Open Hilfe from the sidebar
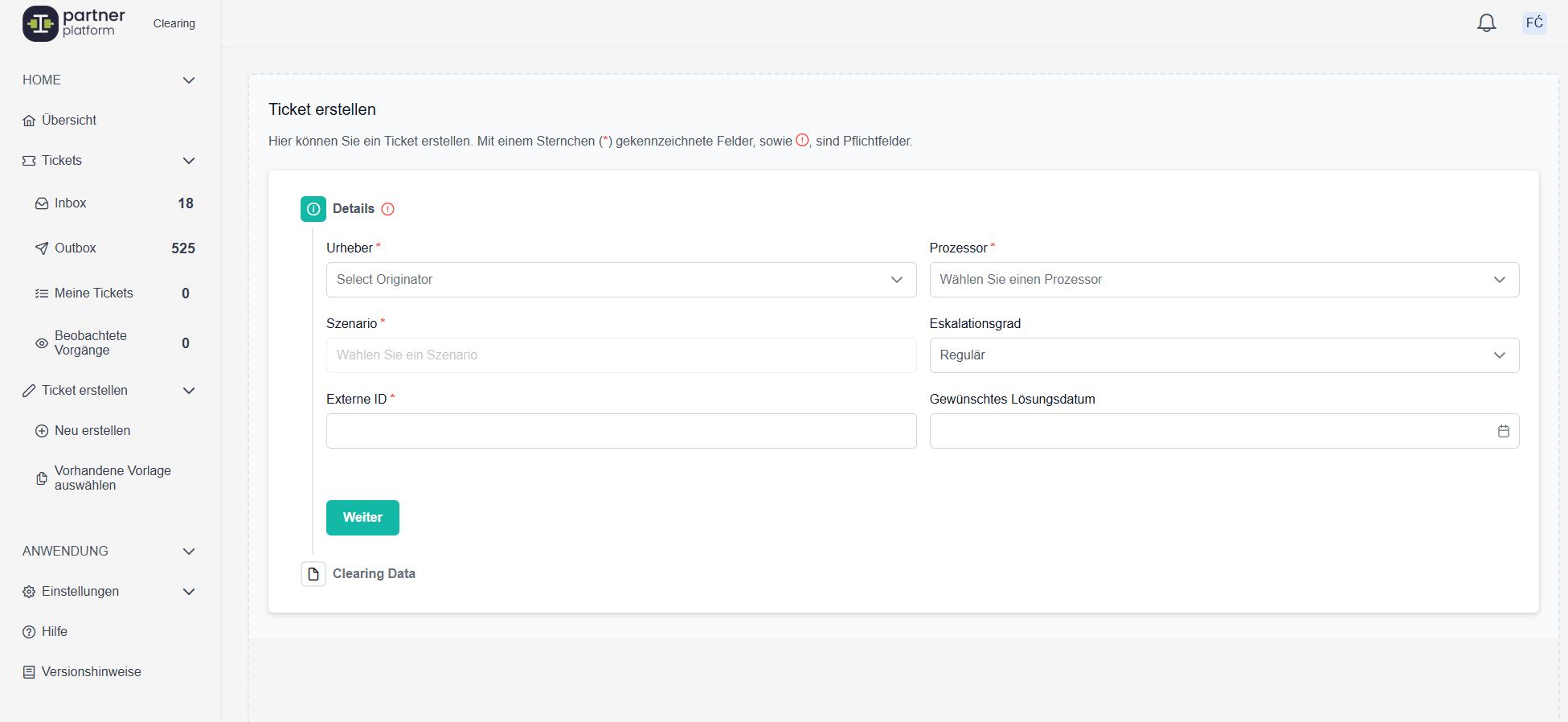This screenshot has width=1568, height=722. (55, 632)
